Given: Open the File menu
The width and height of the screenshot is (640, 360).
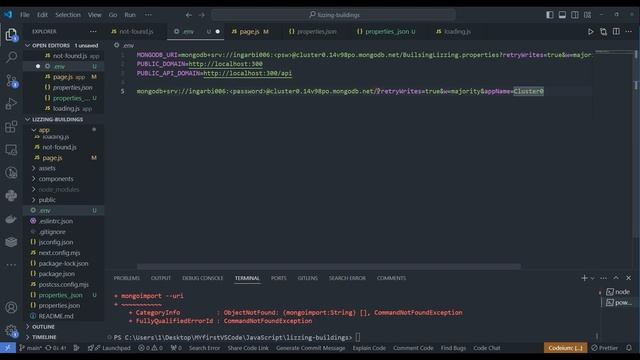Looking at the screenshot, I should [x=25, y=15].
